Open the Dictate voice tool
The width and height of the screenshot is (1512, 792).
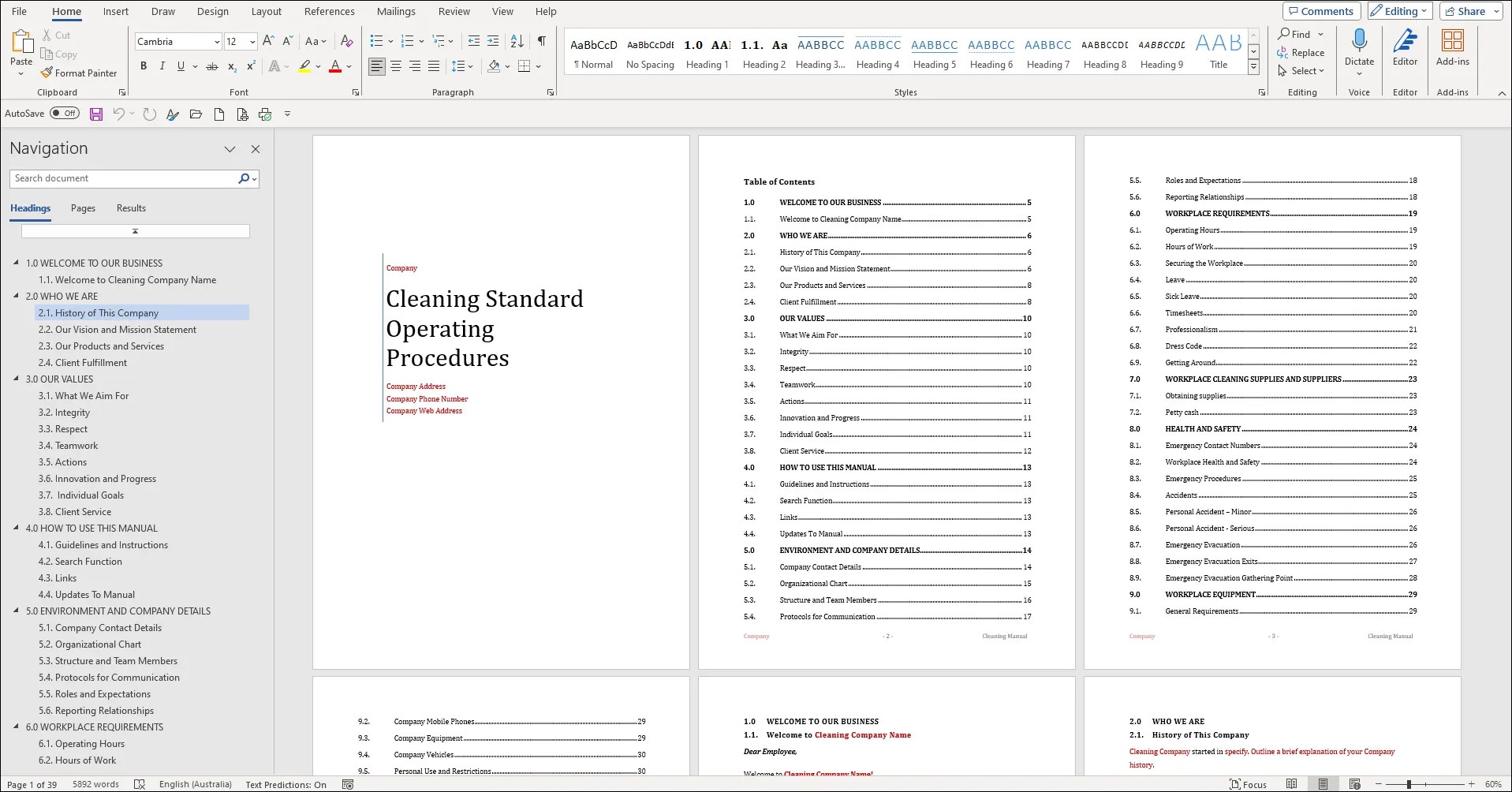click(x=1359, y=47)
